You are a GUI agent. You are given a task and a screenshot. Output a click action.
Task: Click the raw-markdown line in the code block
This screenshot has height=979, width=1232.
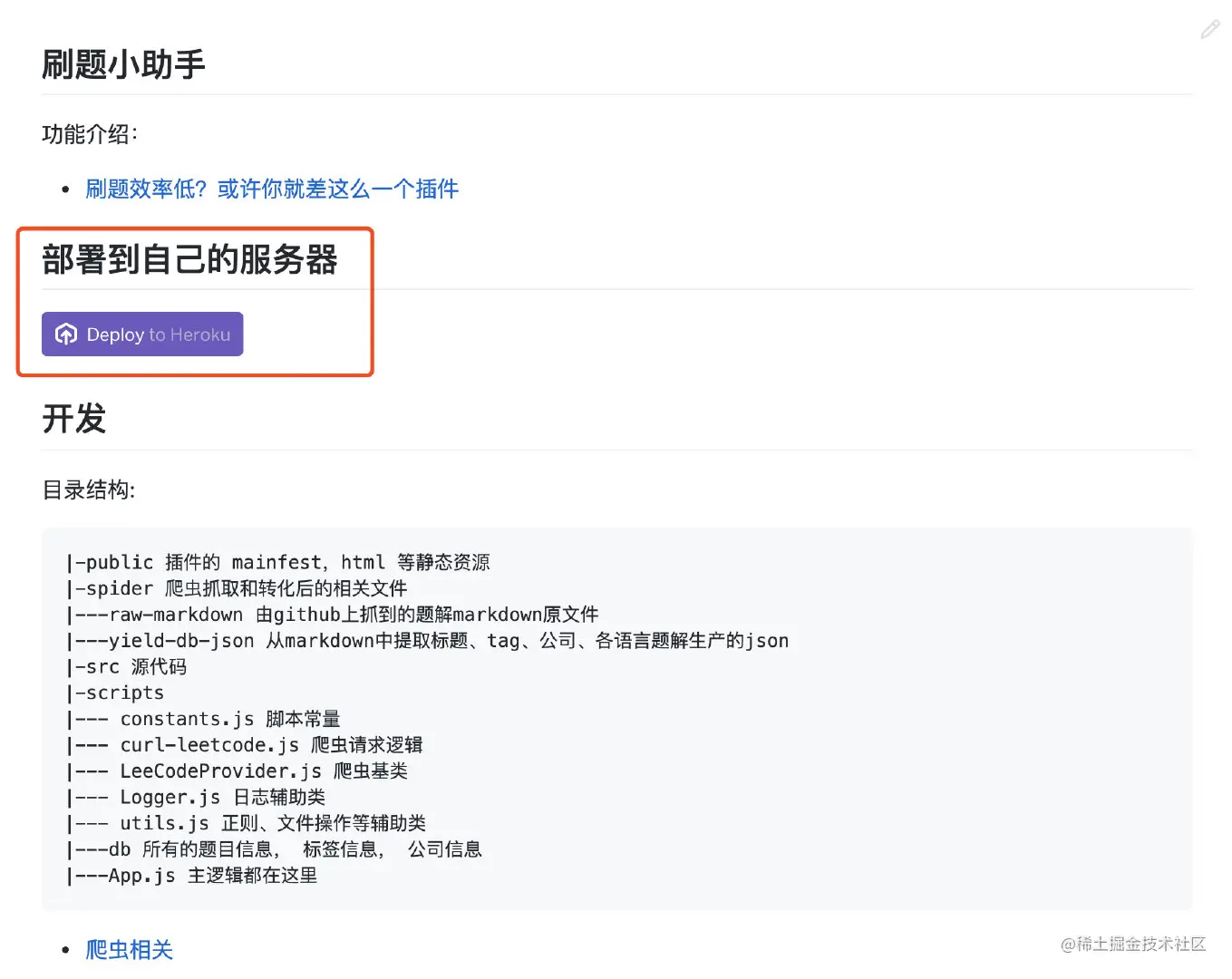pyautogui.click(x=332, y=615)
